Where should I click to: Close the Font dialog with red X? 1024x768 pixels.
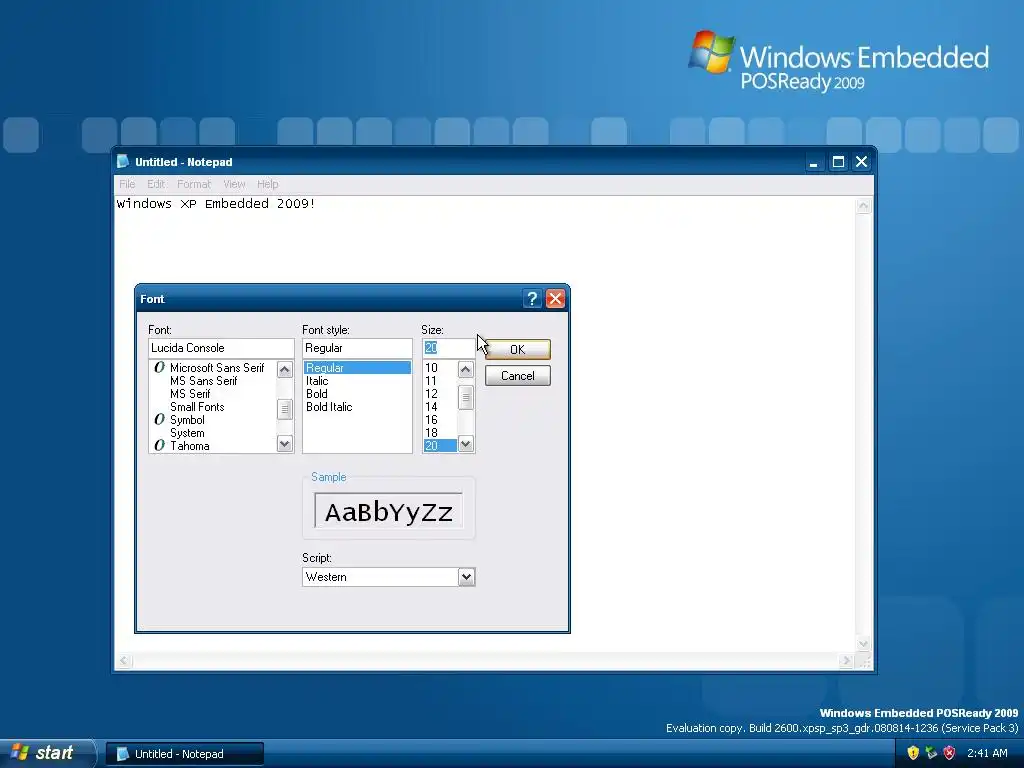pos(555,299)
